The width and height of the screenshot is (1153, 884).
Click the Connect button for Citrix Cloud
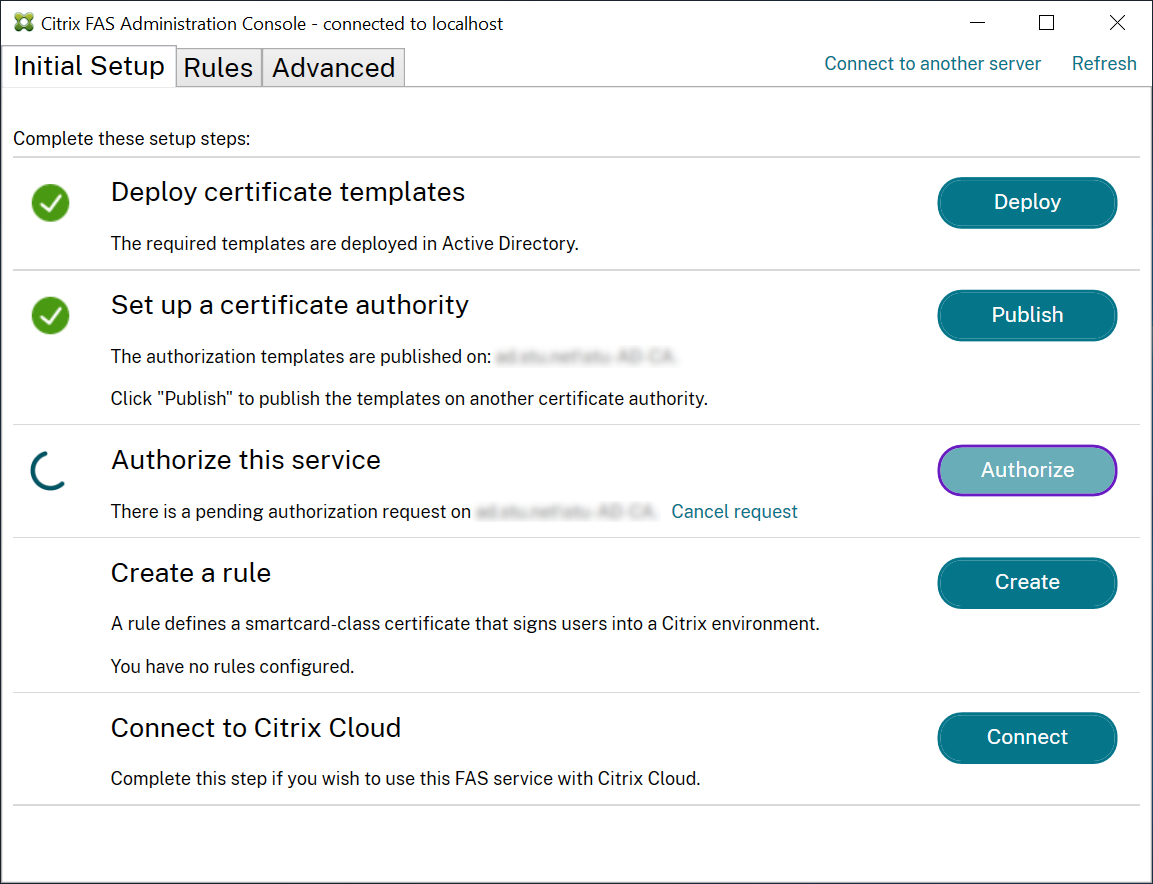[x=1027, y=737]
